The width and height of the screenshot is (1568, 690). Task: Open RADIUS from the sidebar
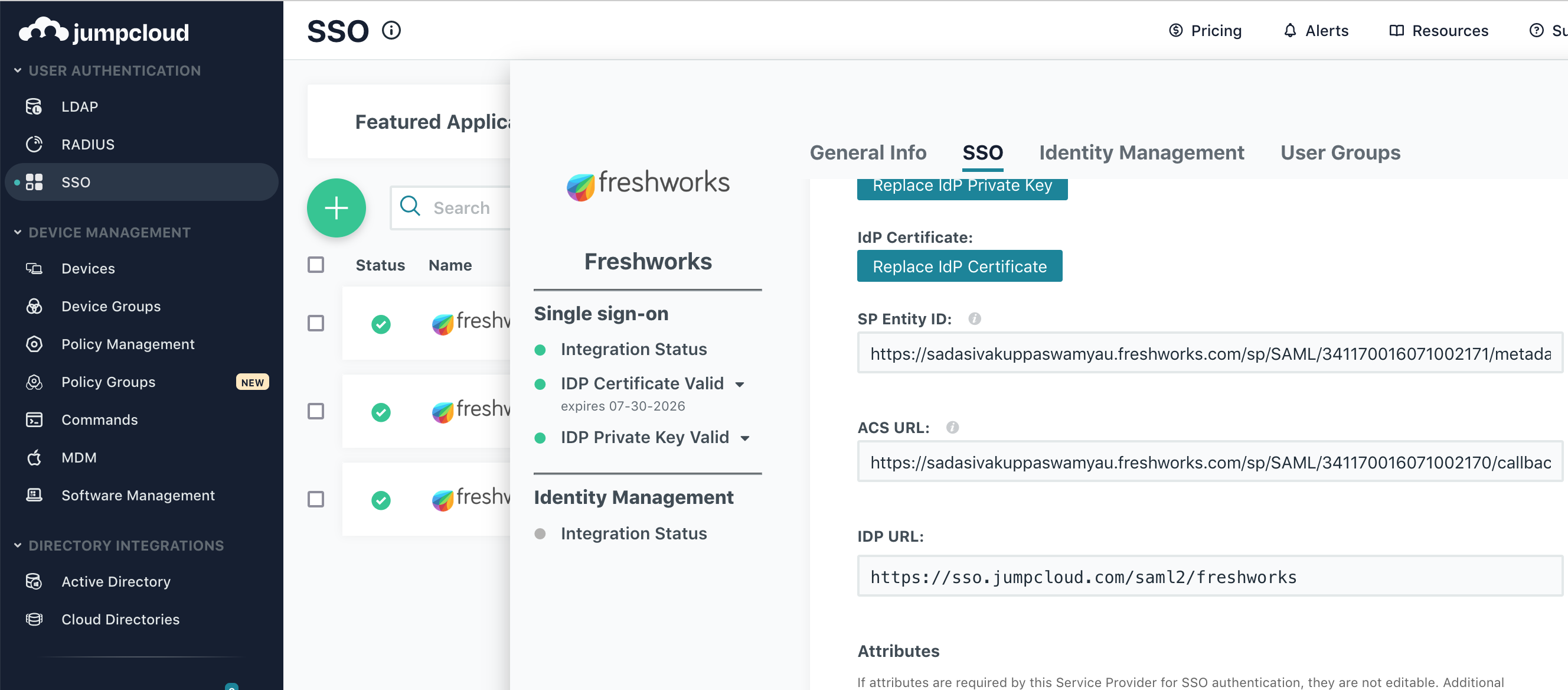pyautogui.click(x=87, y=144)
